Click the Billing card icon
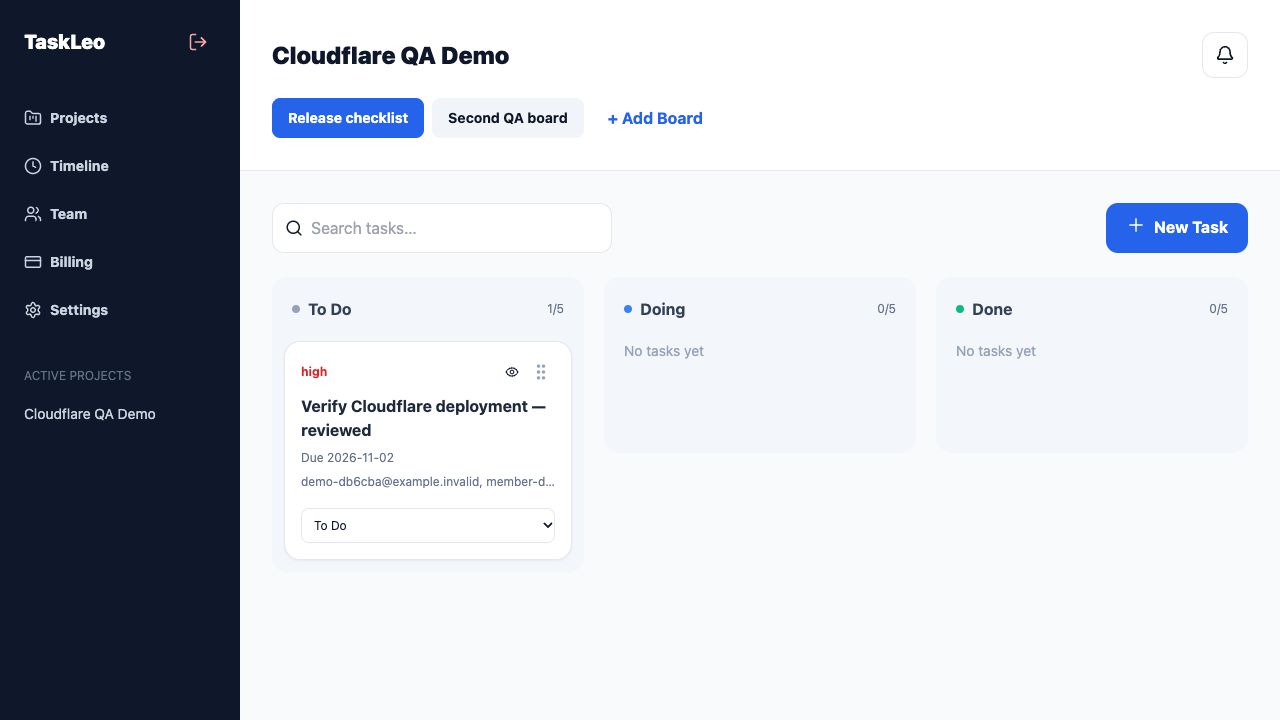This screenshot has height=720, width=1280. point(33,262)
